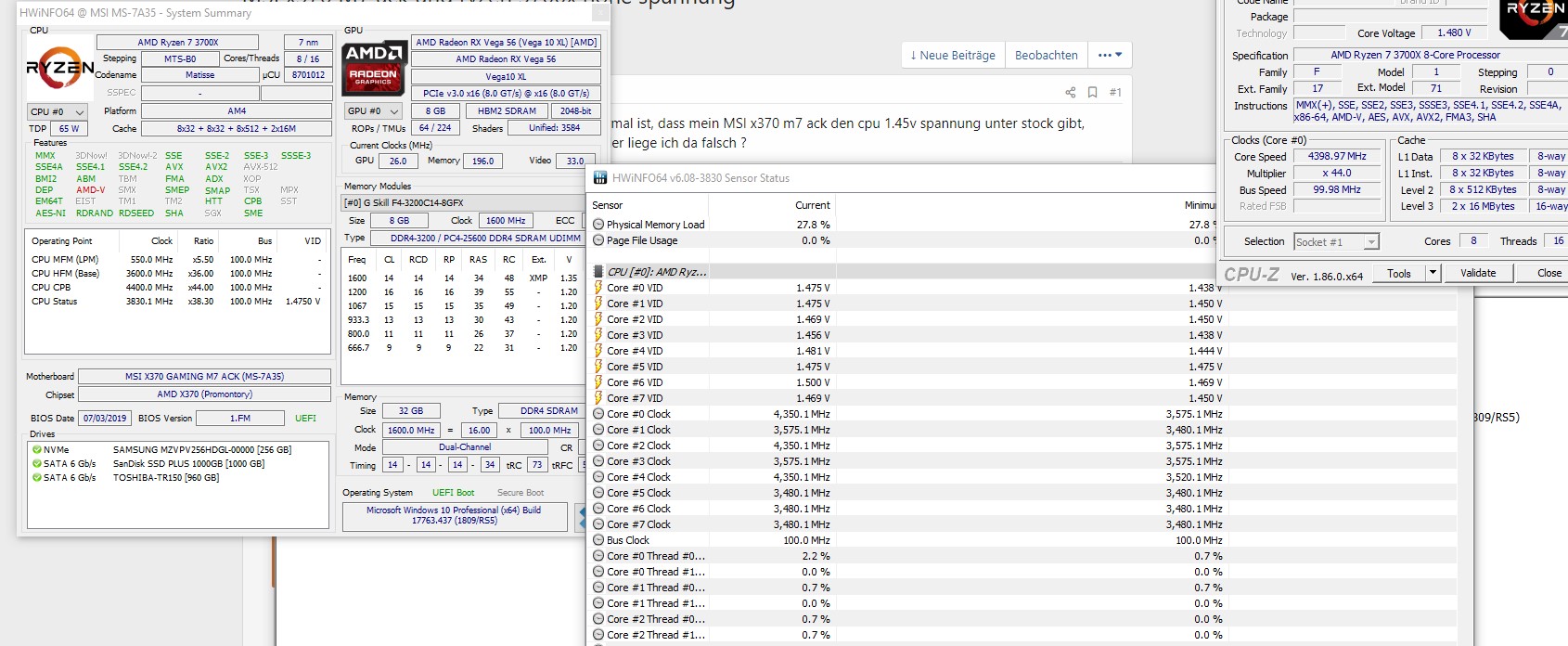
Task: Click the CPU-Z Tools button
Action: [x=1399, y=273]
